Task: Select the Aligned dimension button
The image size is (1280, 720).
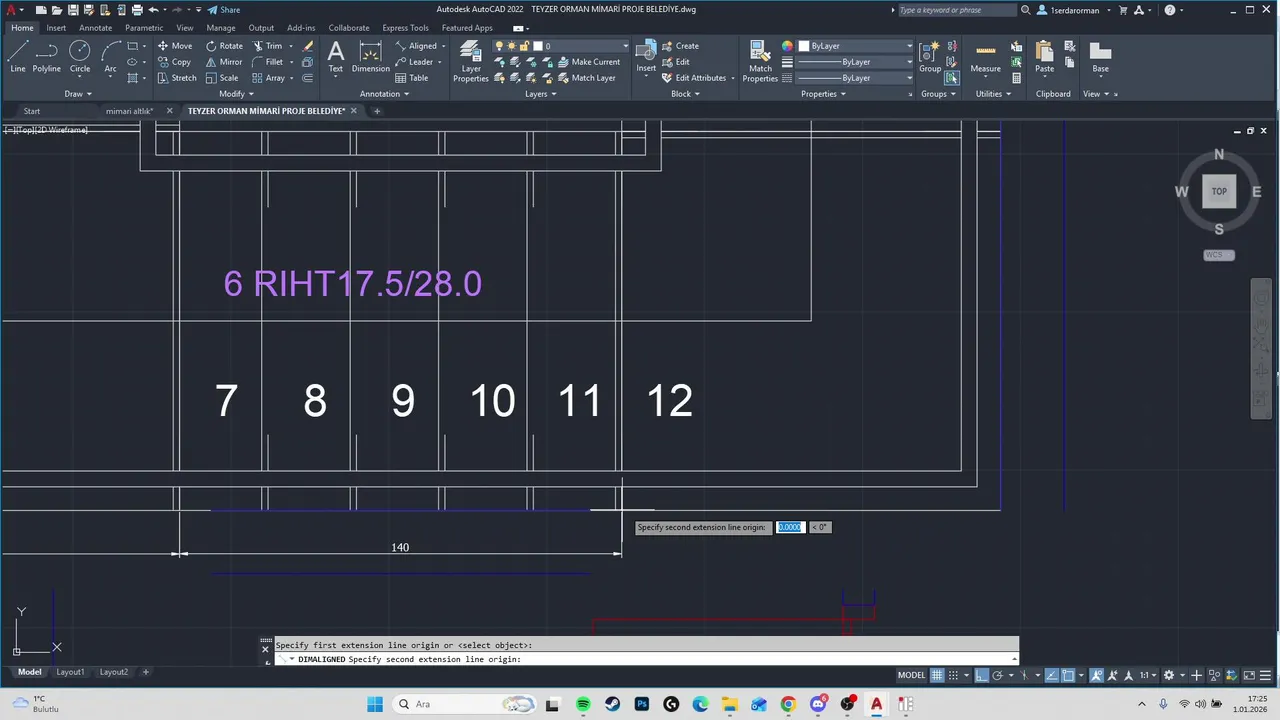Action: [416, 46]
